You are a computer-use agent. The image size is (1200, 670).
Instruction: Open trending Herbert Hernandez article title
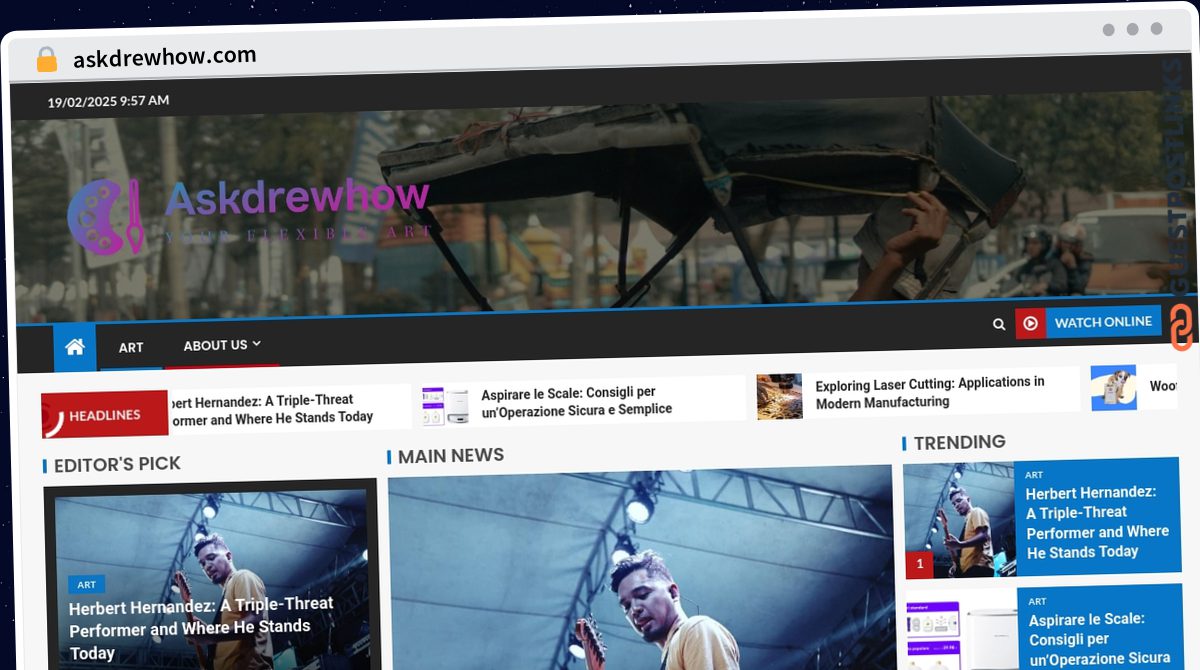[1097, 522]
